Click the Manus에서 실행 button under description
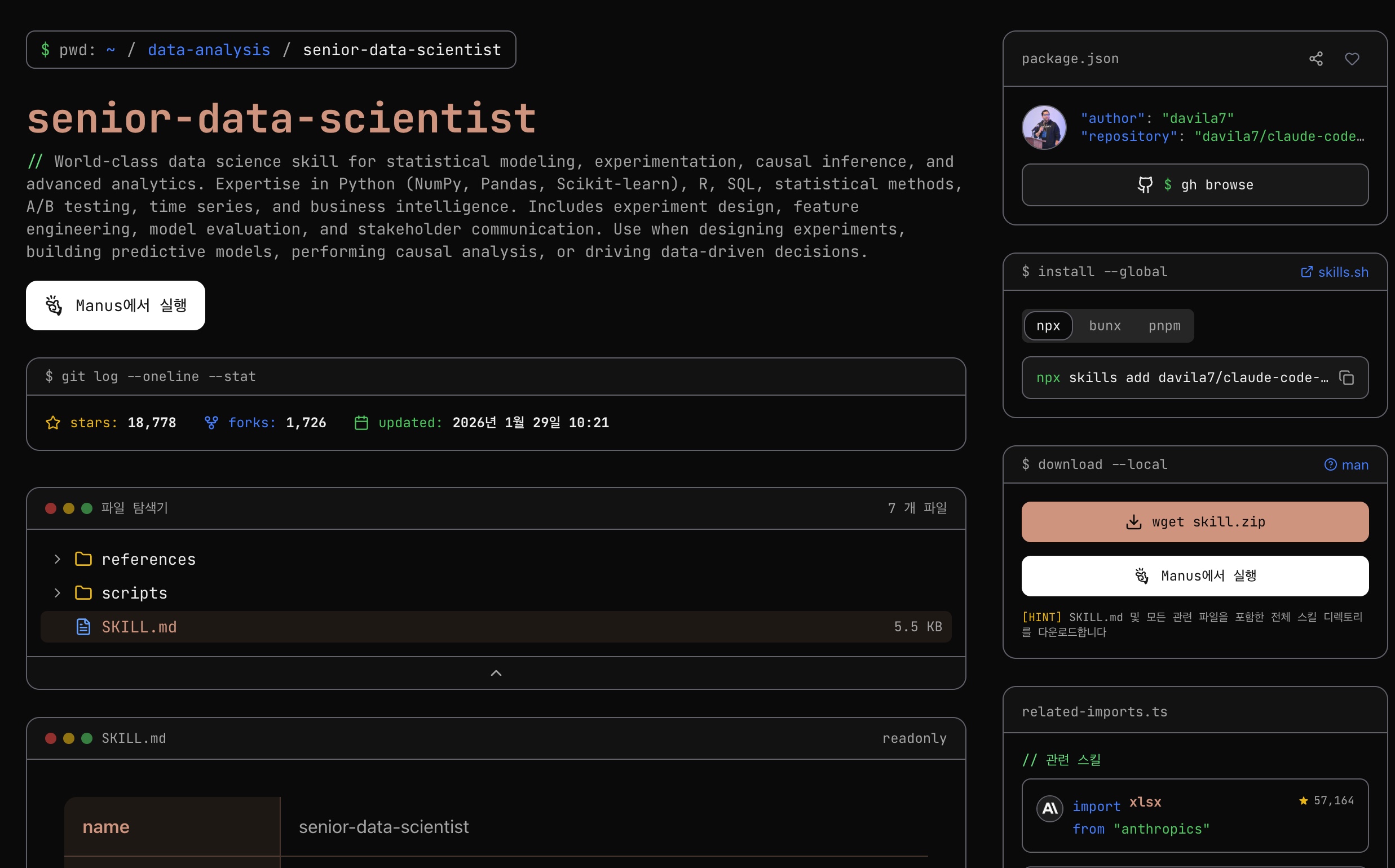 [116, 305]
